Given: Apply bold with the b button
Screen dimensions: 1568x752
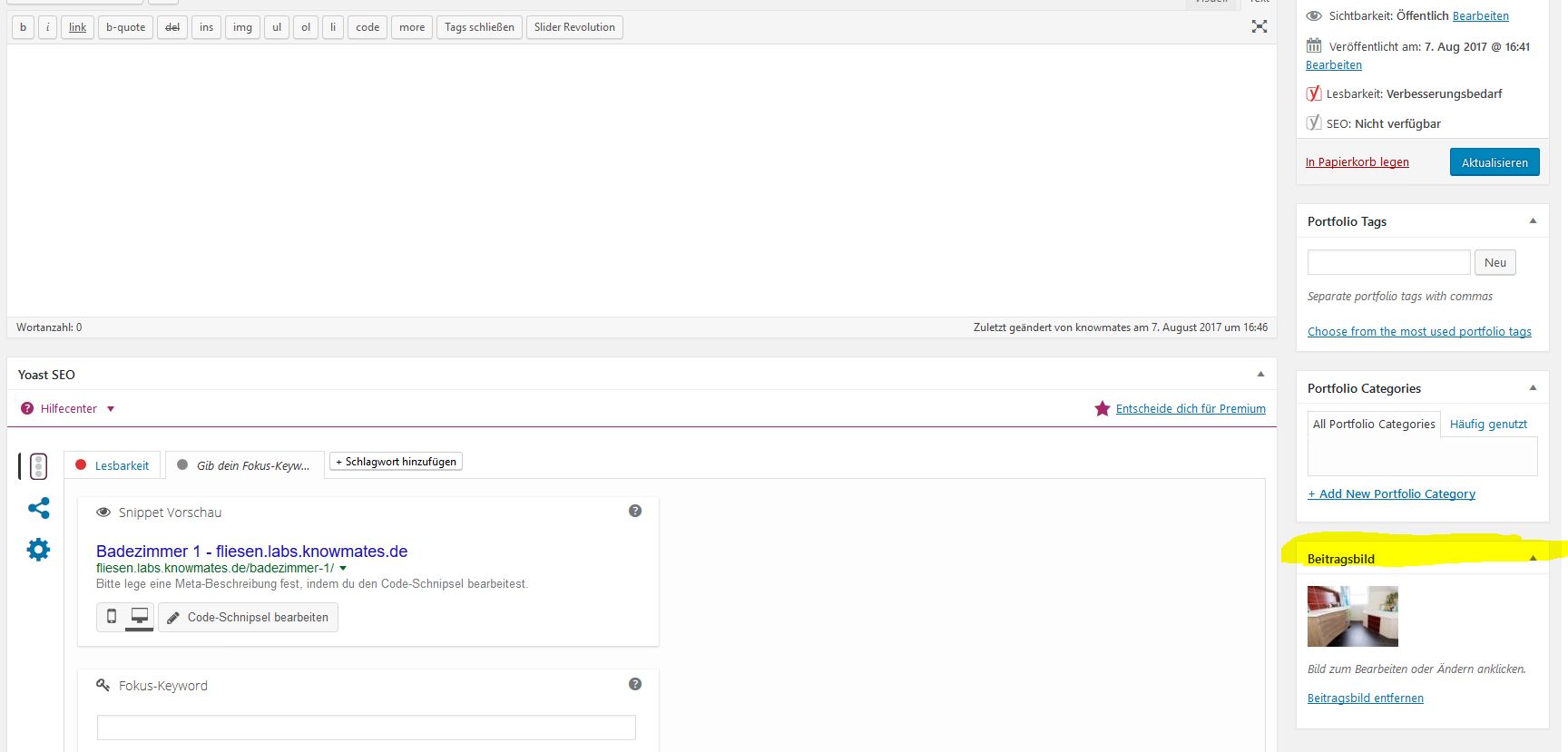Looking at the screenshot, I should (x=23, y=27).
